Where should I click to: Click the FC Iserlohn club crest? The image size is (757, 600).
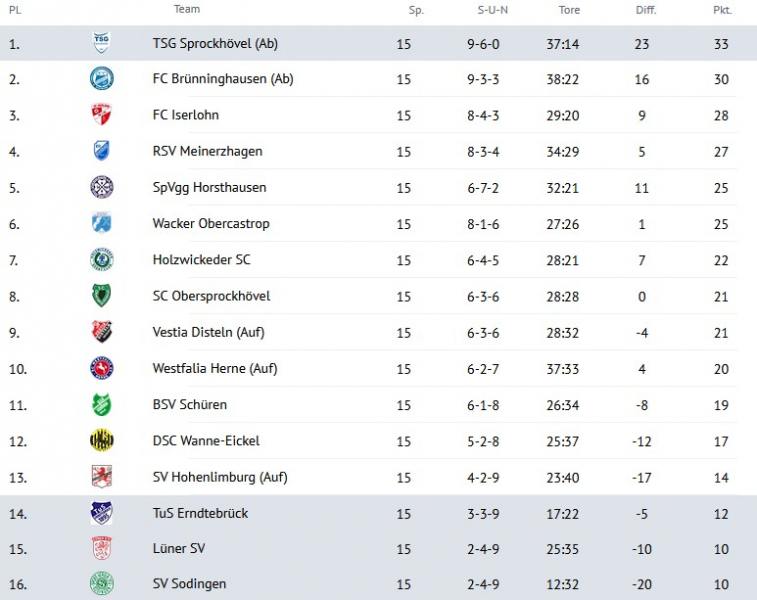click(x=101, y=115)
